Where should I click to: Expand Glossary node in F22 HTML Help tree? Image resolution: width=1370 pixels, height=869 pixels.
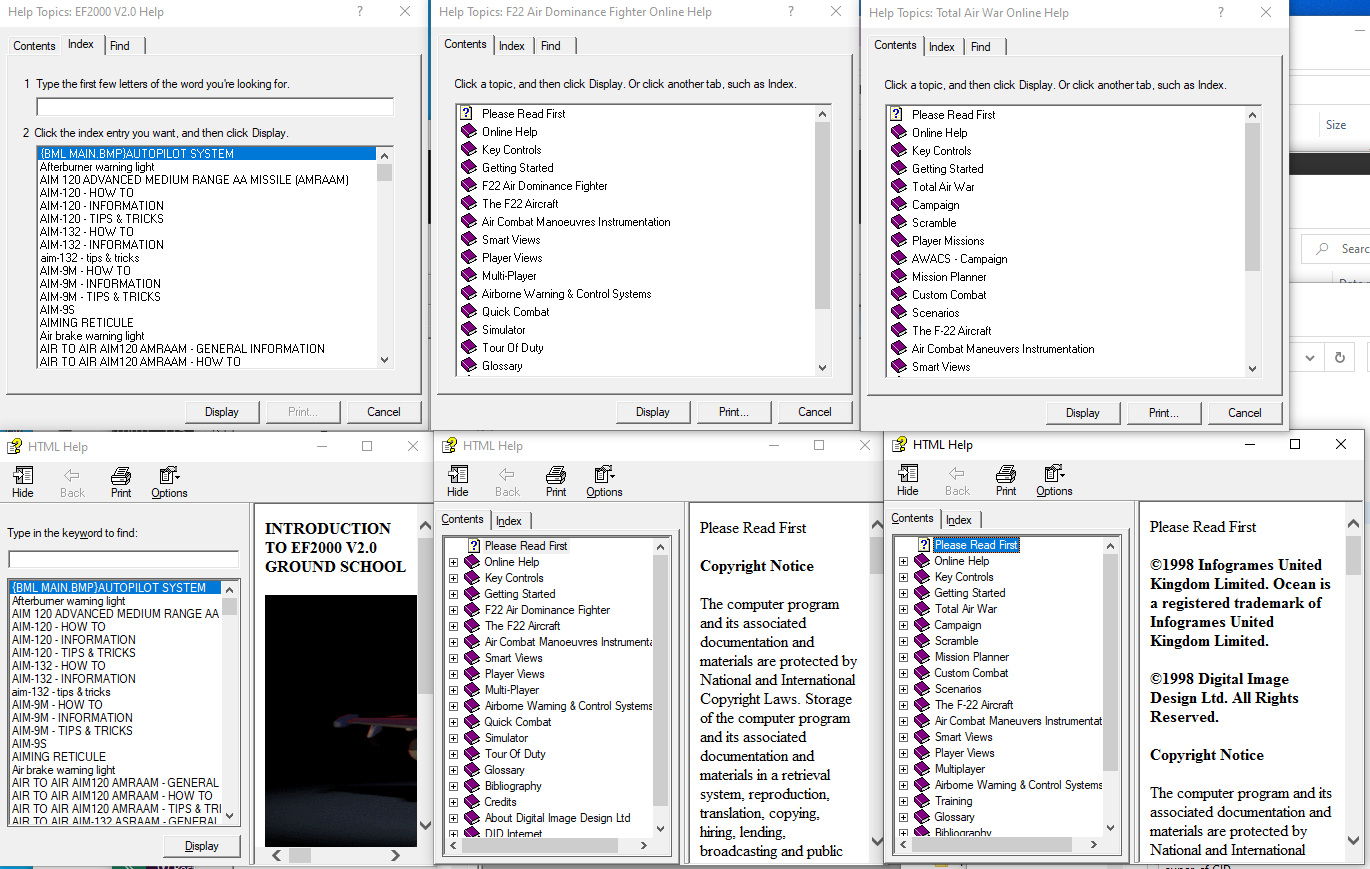pyautogui.click(x=453, y=770)
